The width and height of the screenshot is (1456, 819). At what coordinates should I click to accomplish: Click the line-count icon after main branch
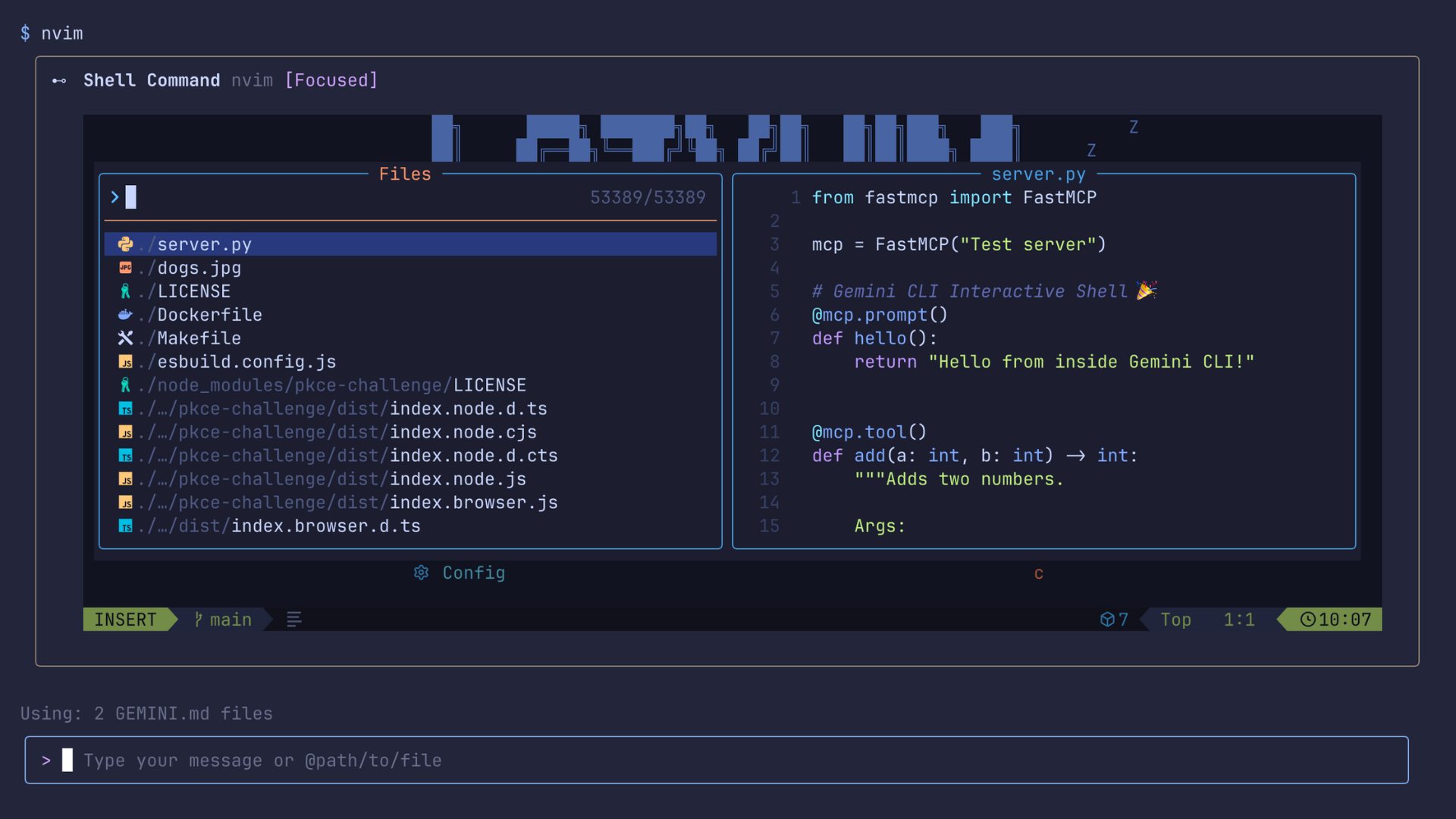click(293, 620)
